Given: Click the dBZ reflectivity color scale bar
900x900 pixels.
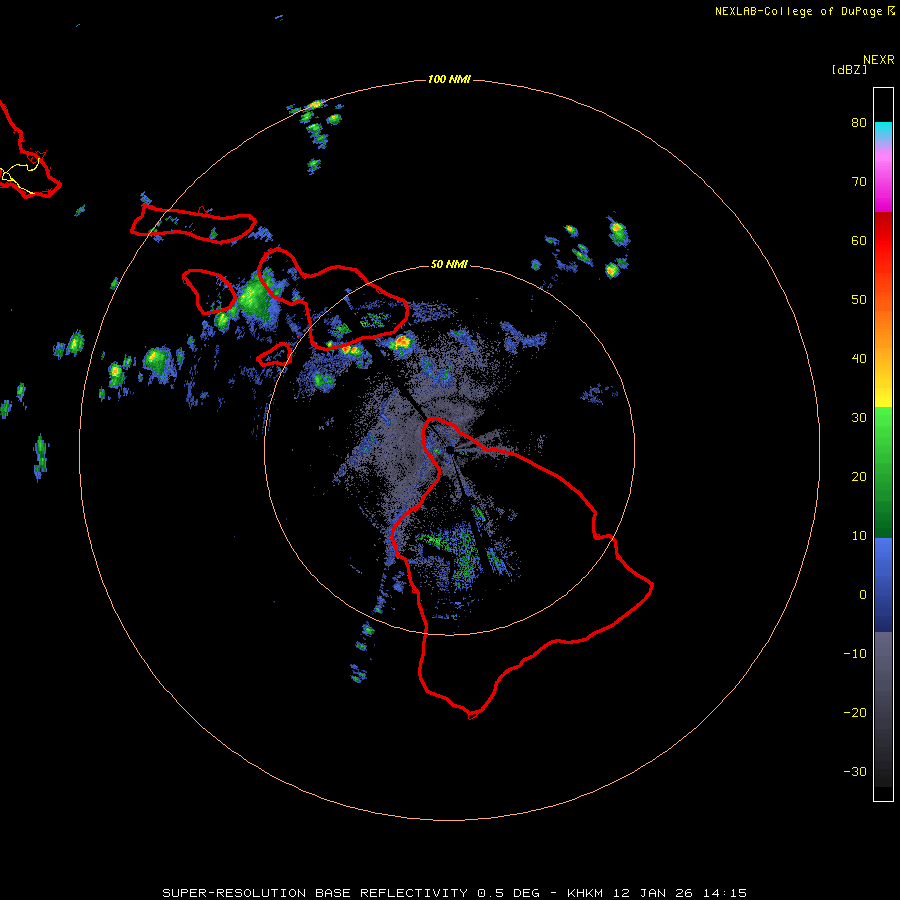Looking at the screenshot, I should [x=883, y=444].
